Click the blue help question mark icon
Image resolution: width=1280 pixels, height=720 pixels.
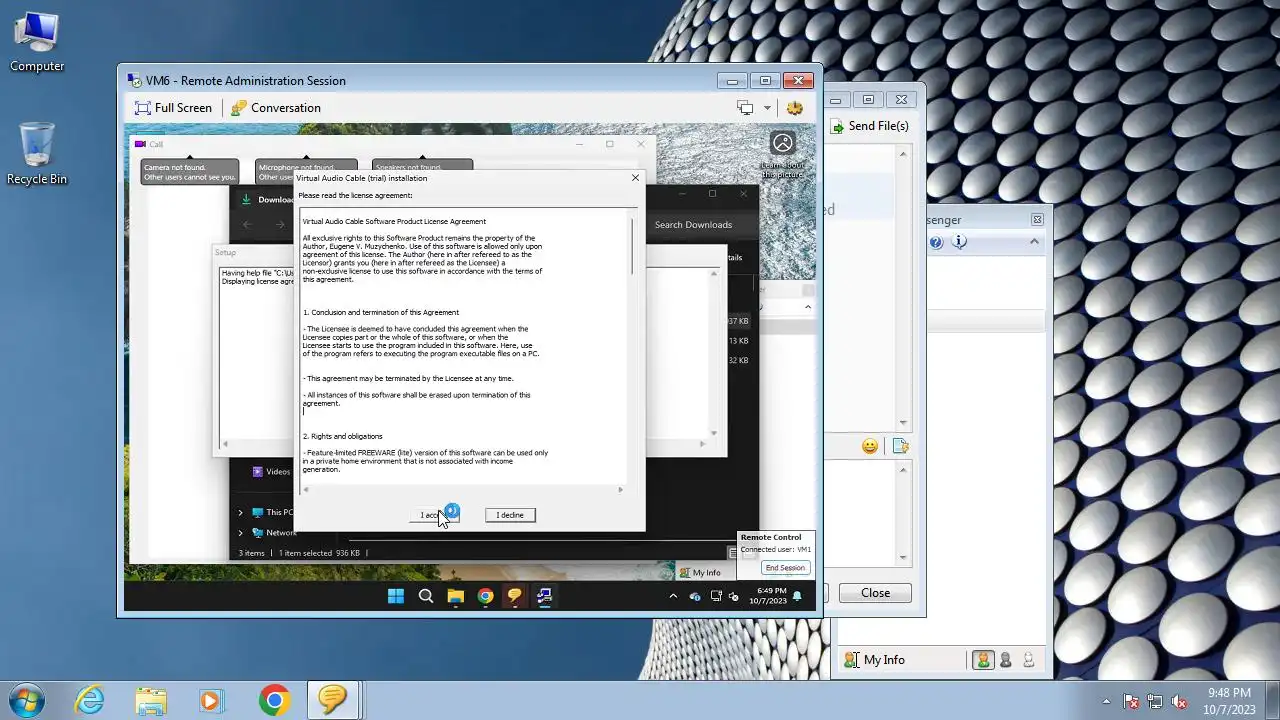936,242
